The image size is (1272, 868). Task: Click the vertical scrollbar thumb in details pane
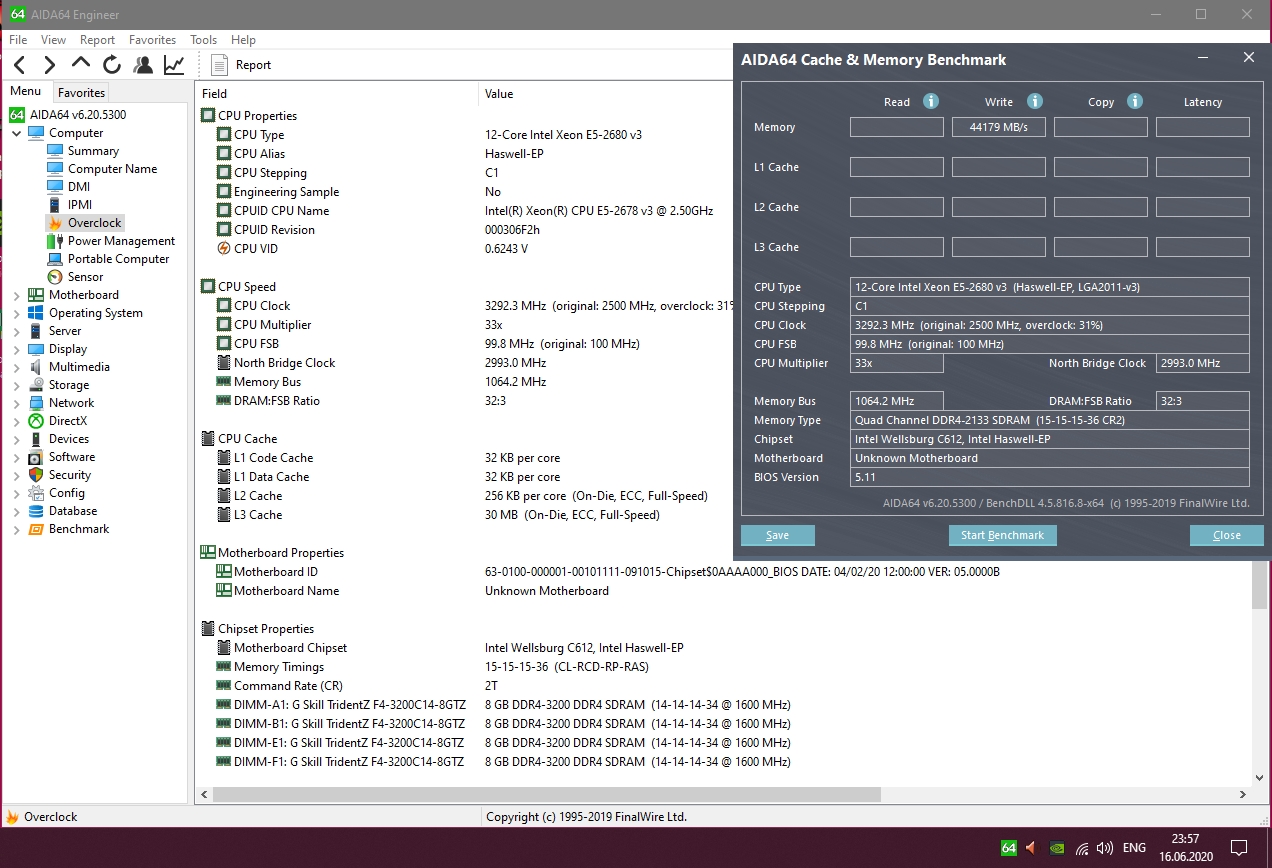pyautogui.click(x=1259, y=584)
